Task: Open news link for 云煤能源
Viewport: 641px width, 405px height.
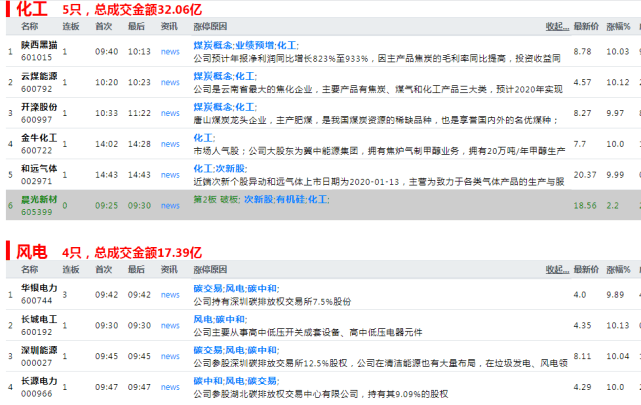Action: tap(170, 83)
